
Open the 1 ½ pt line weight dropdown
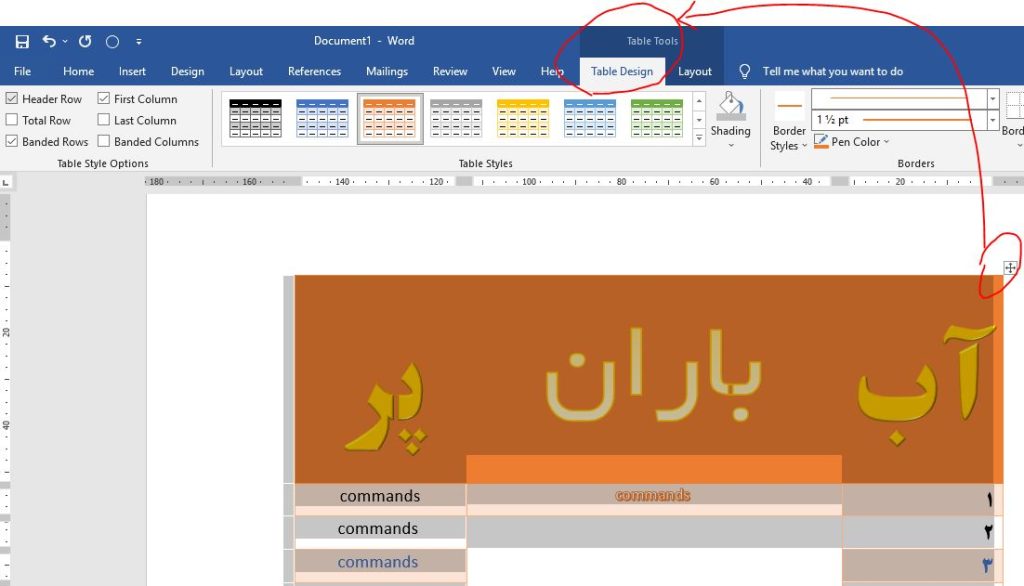pos(992,120)
